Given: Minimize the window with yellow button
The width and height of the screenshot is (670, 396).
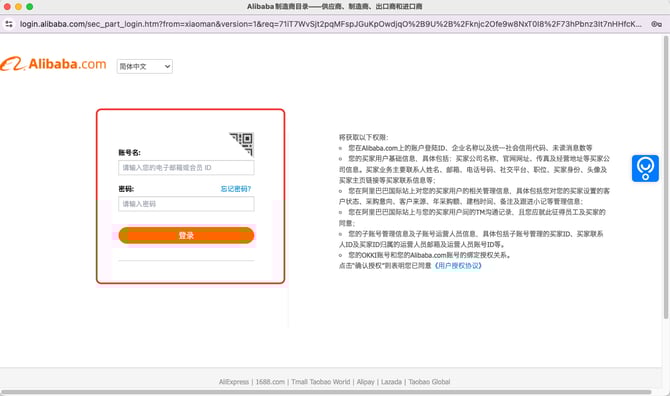Looking at the screenshot, I should 18,6.
